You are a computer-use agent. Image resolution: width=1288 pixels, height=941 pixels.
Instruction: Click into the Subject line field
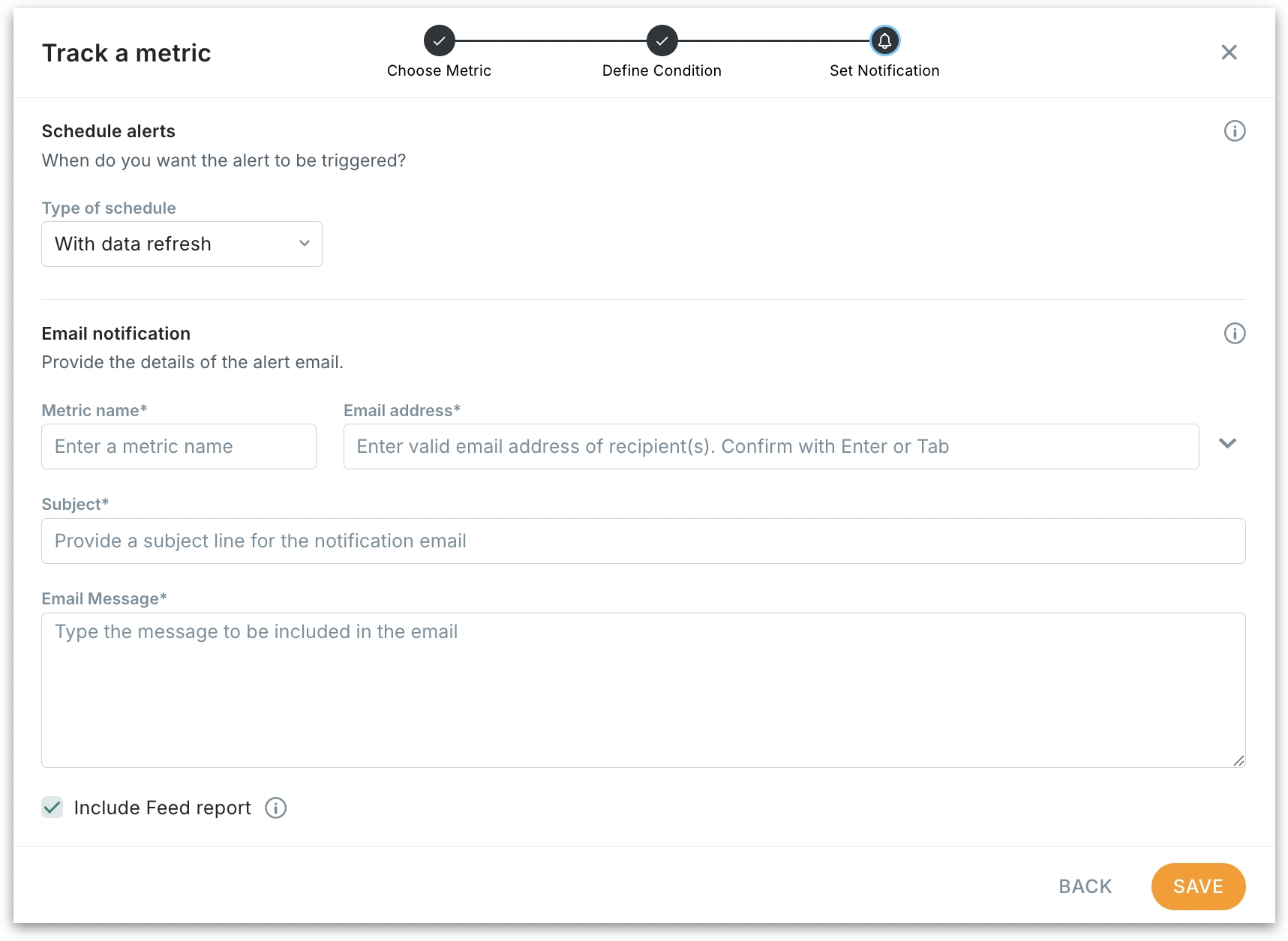(x=643, y=541)
